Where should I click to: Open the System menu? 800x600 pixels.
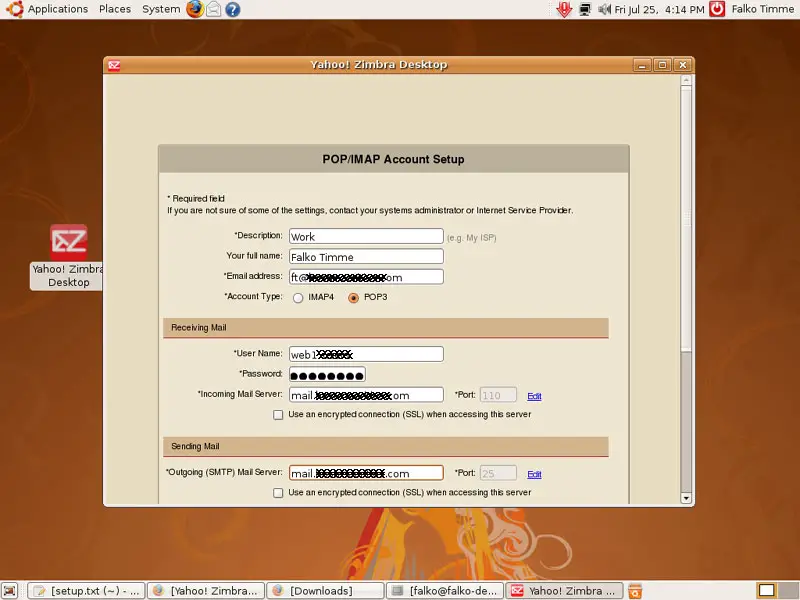click(x=161, y=9)
